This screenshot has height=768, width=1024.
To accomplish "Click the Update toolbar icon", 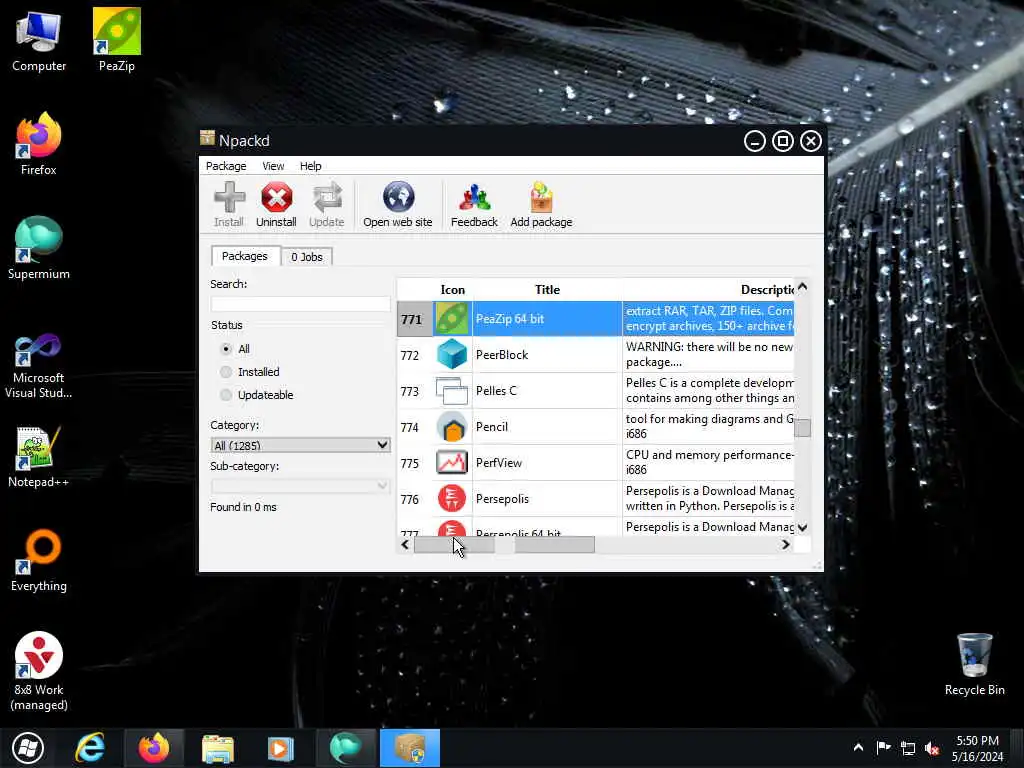I will (x=327, y=198).
